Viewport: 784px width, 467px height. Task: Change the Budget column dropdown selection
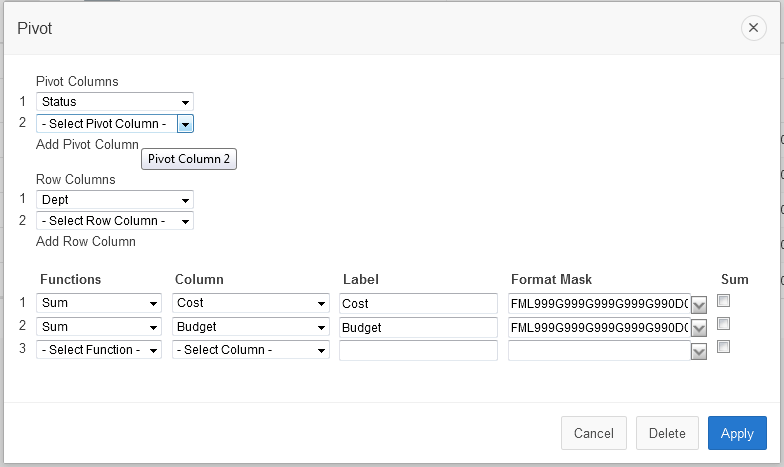pos(251,327)
